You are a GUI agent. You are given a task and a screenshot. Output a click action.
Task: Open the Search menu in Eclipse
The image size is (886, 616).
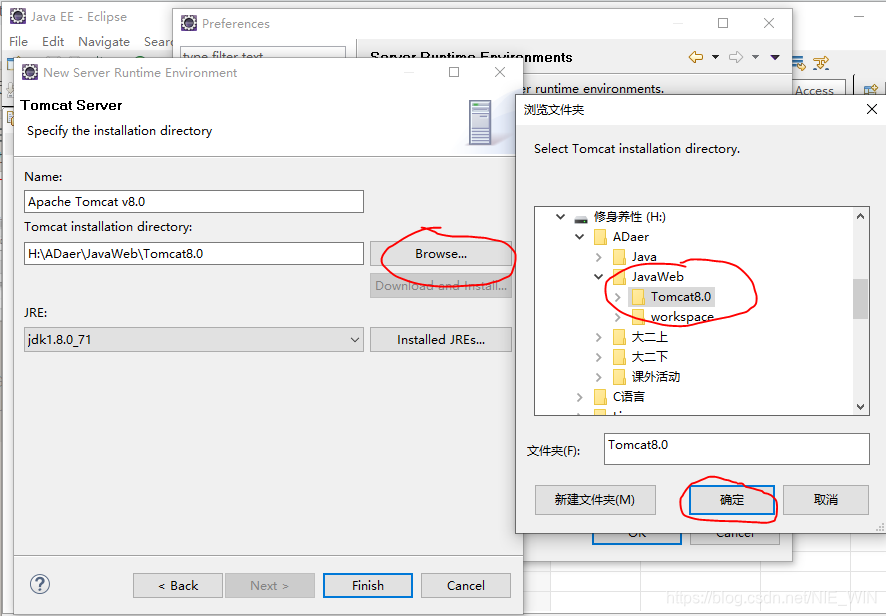tap(158, 42)
